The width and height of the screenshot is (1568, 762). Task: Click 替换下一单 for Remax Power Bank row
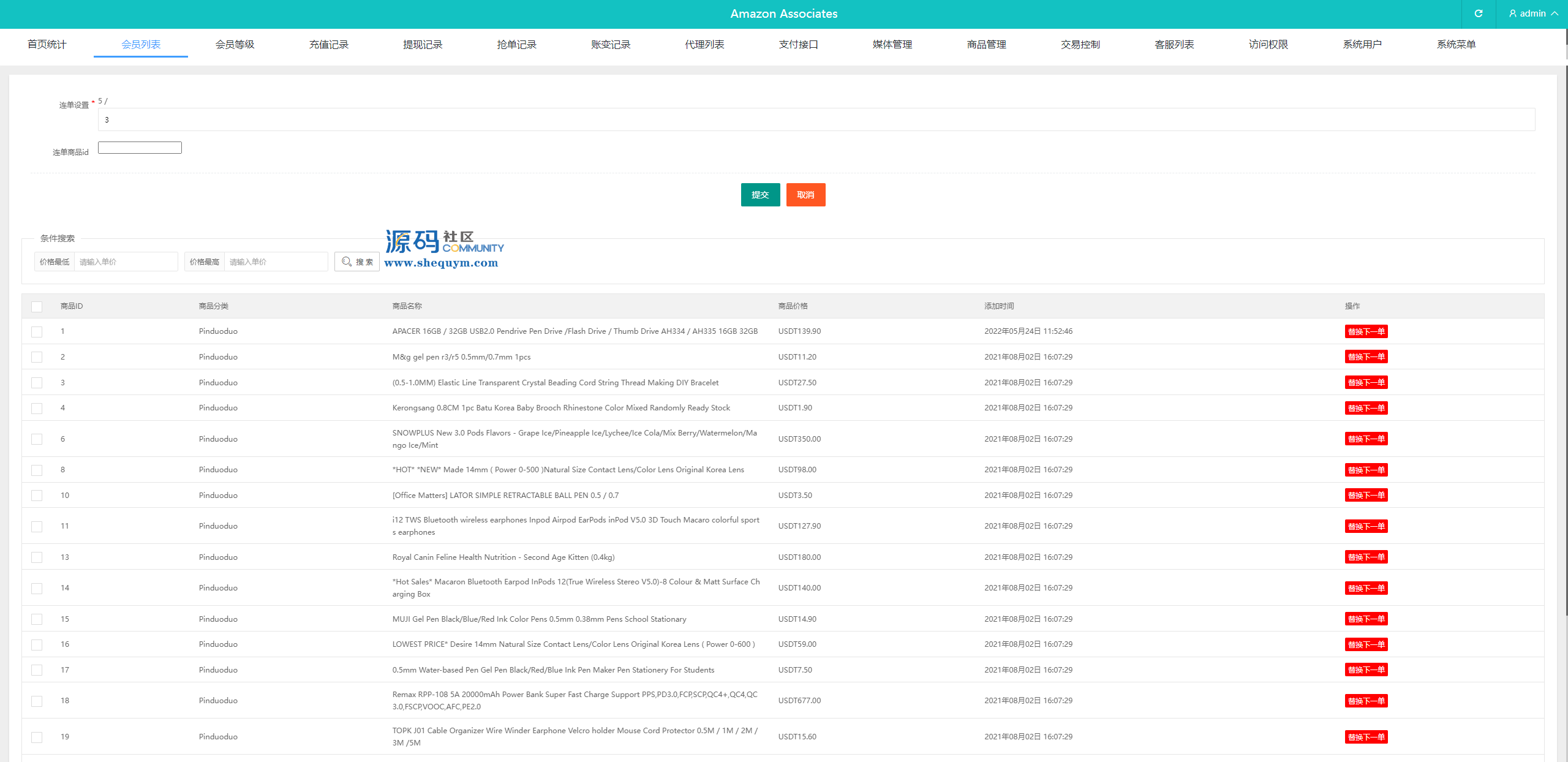1366,701
